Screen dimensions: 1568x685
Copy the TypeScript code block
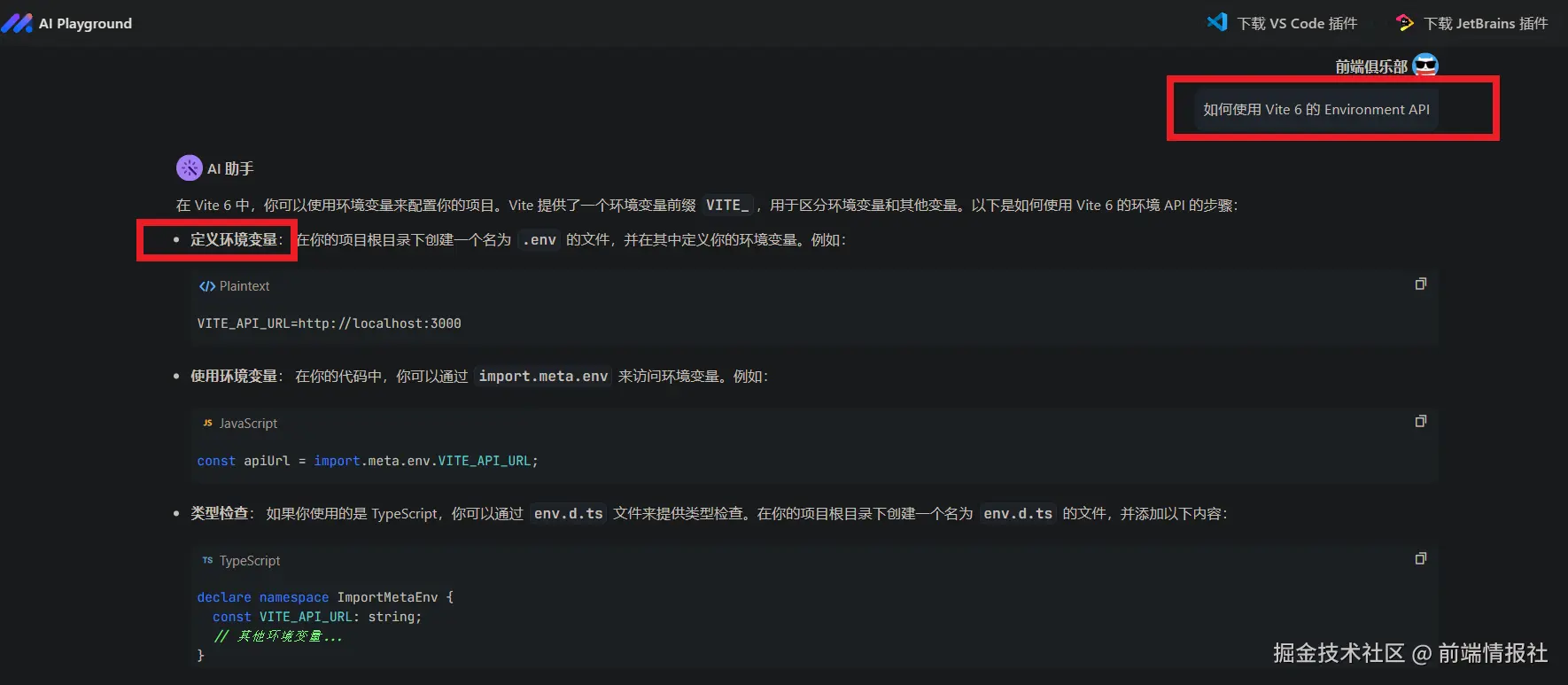click(x=1421, y=559)
